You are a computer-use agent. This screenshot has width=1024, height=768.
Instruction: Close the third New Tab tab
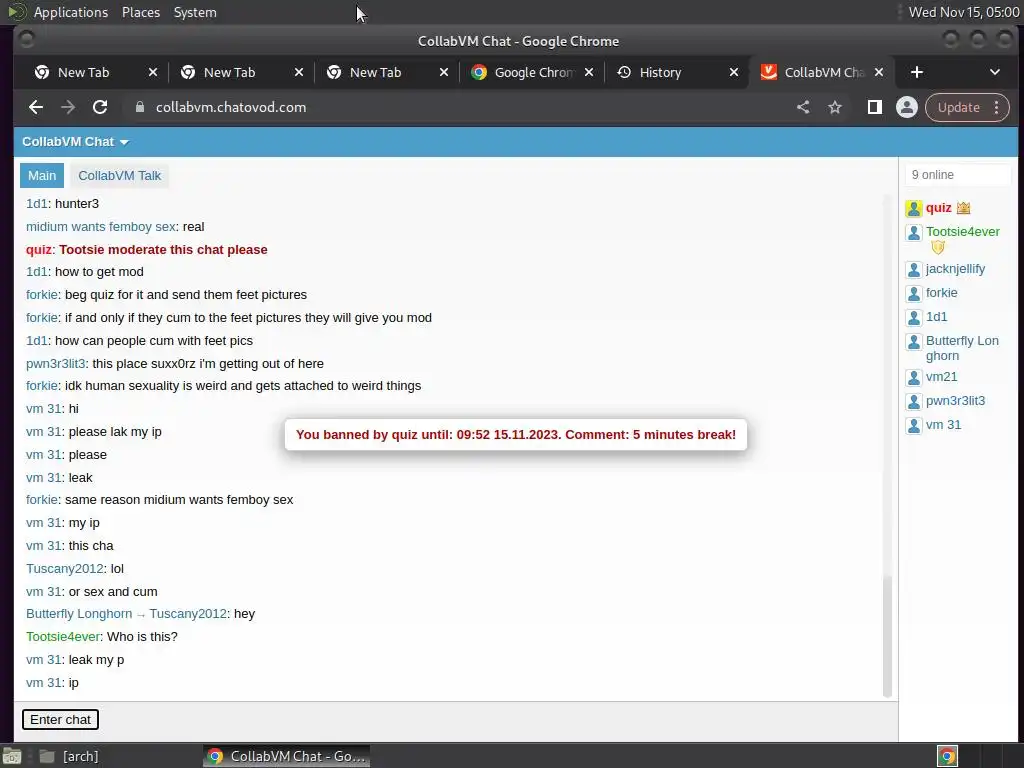(444, 72)
